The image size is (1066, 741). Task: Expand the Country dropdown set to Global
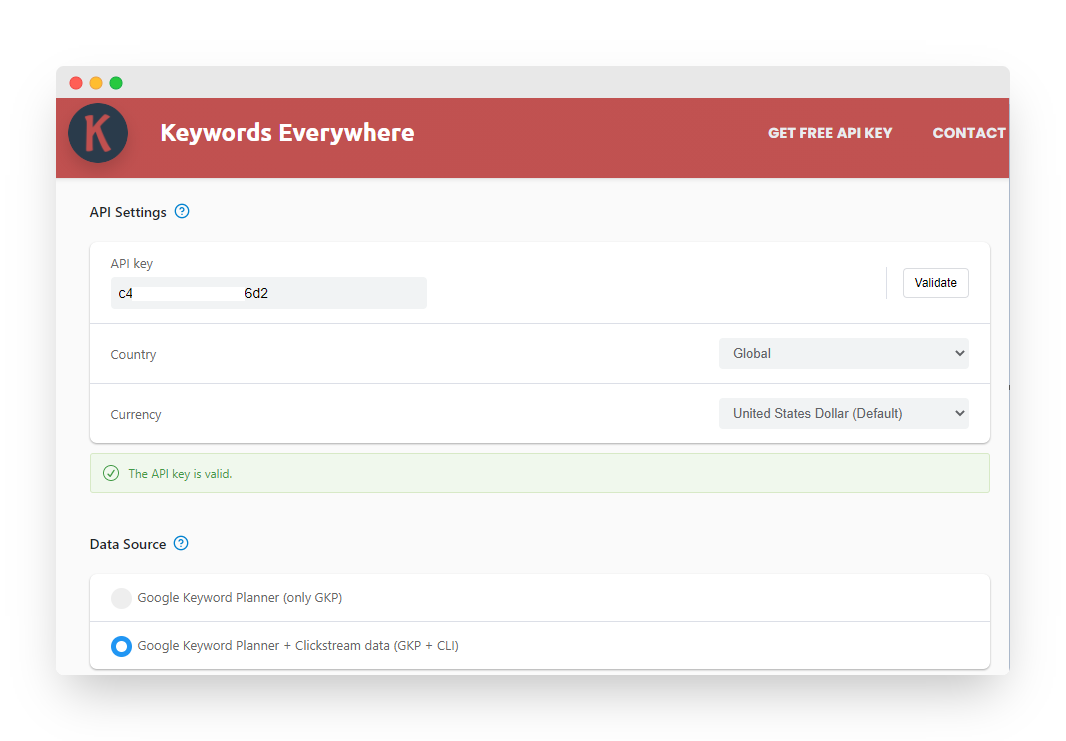[x=844, y=354]
